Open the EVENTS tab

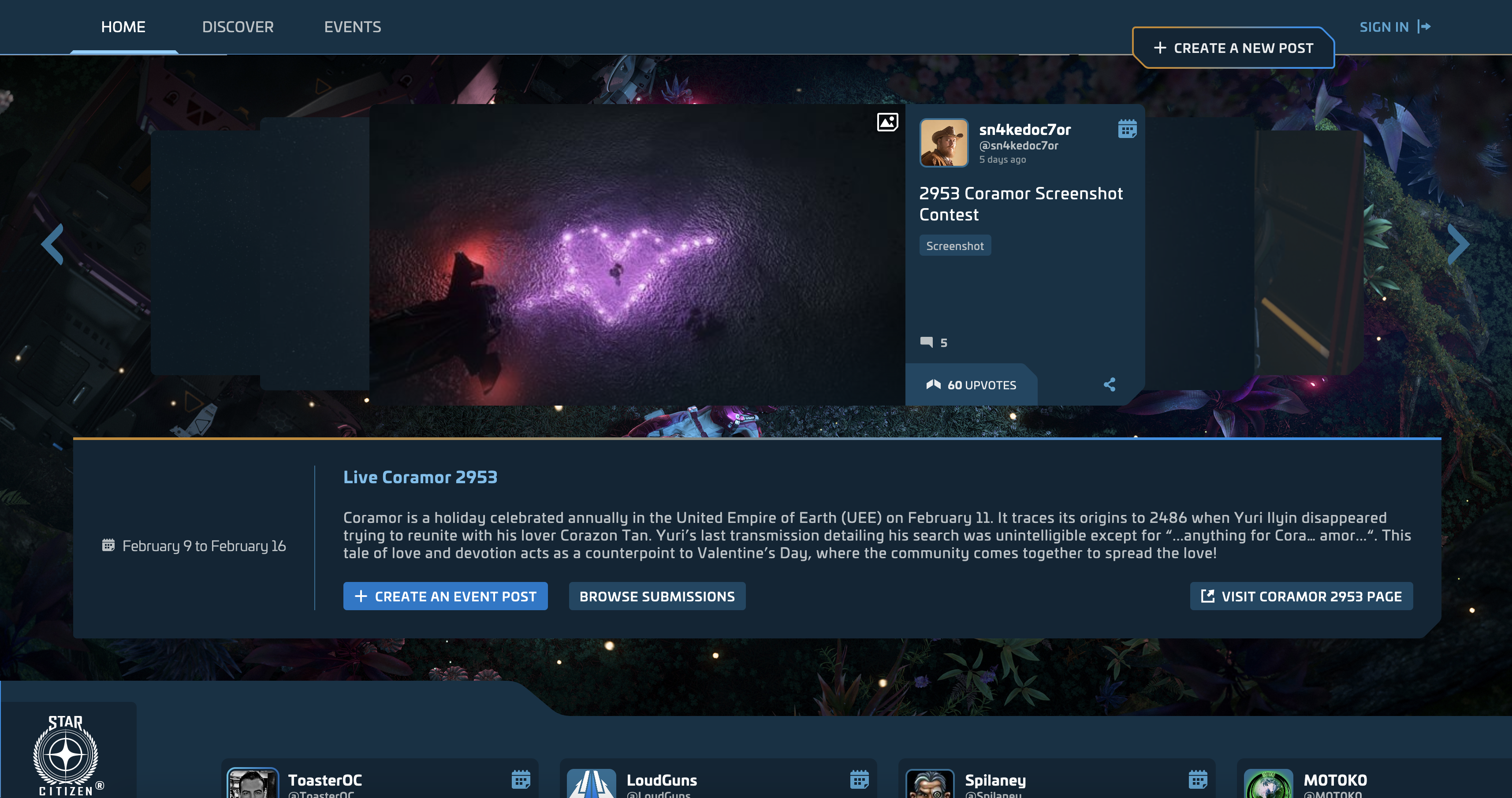click(353, 27)
